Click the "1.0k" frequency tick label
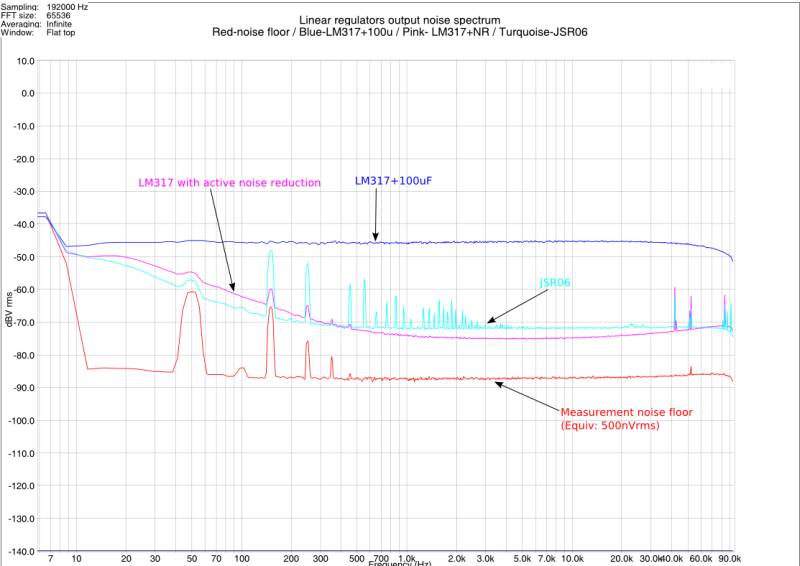800x566 pixels. (407, 559)
